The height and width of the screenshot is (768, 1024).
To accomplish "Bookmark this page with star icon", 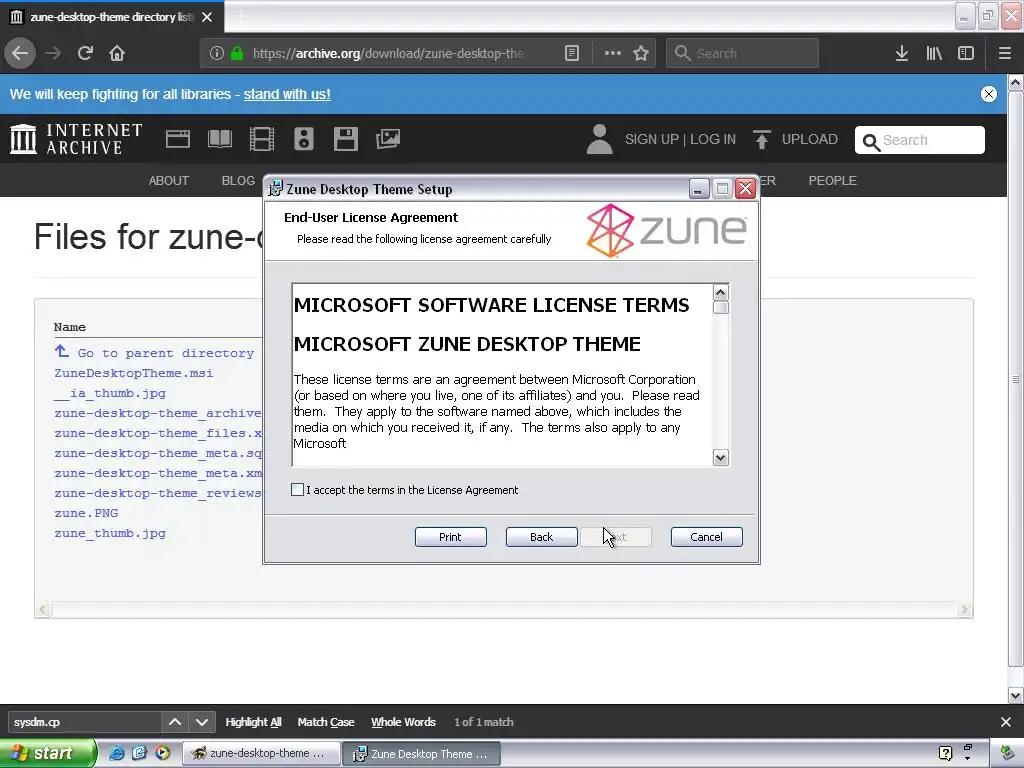I will pos(641,53).
